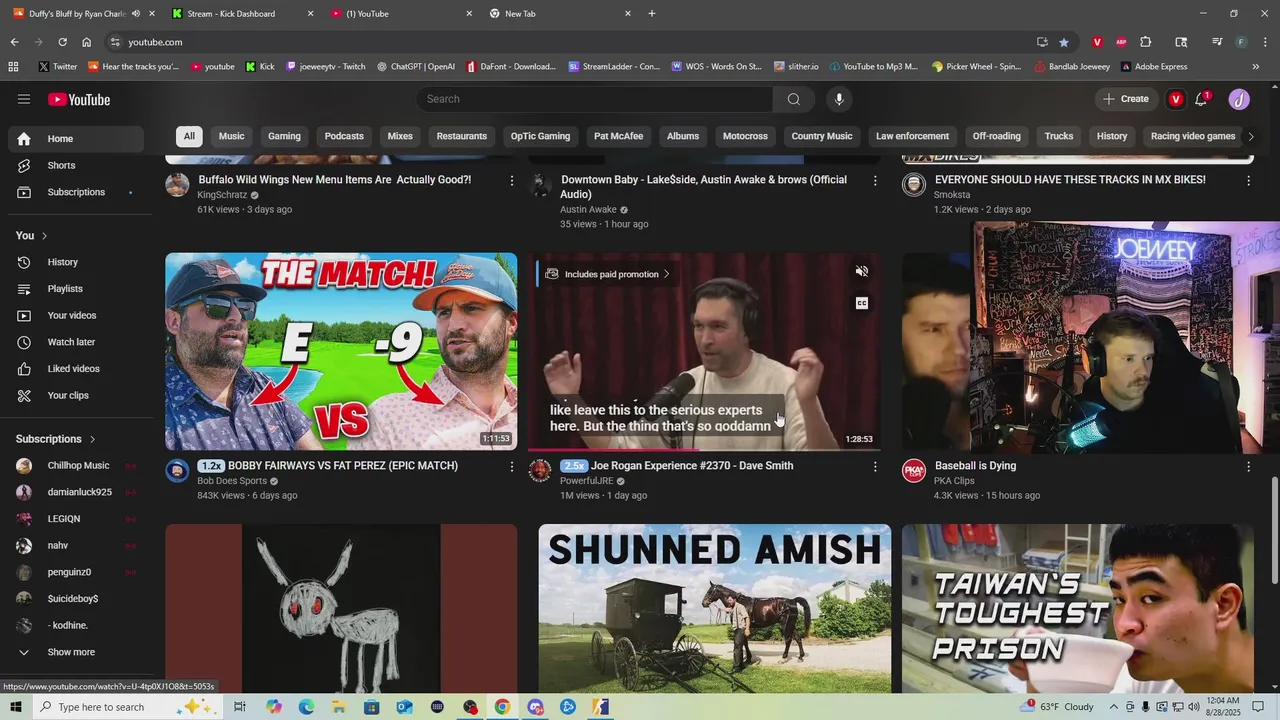This screenshot has width=1280, height=720.
Task: Open Shorts in the sidebar
Action: point(76,165)
